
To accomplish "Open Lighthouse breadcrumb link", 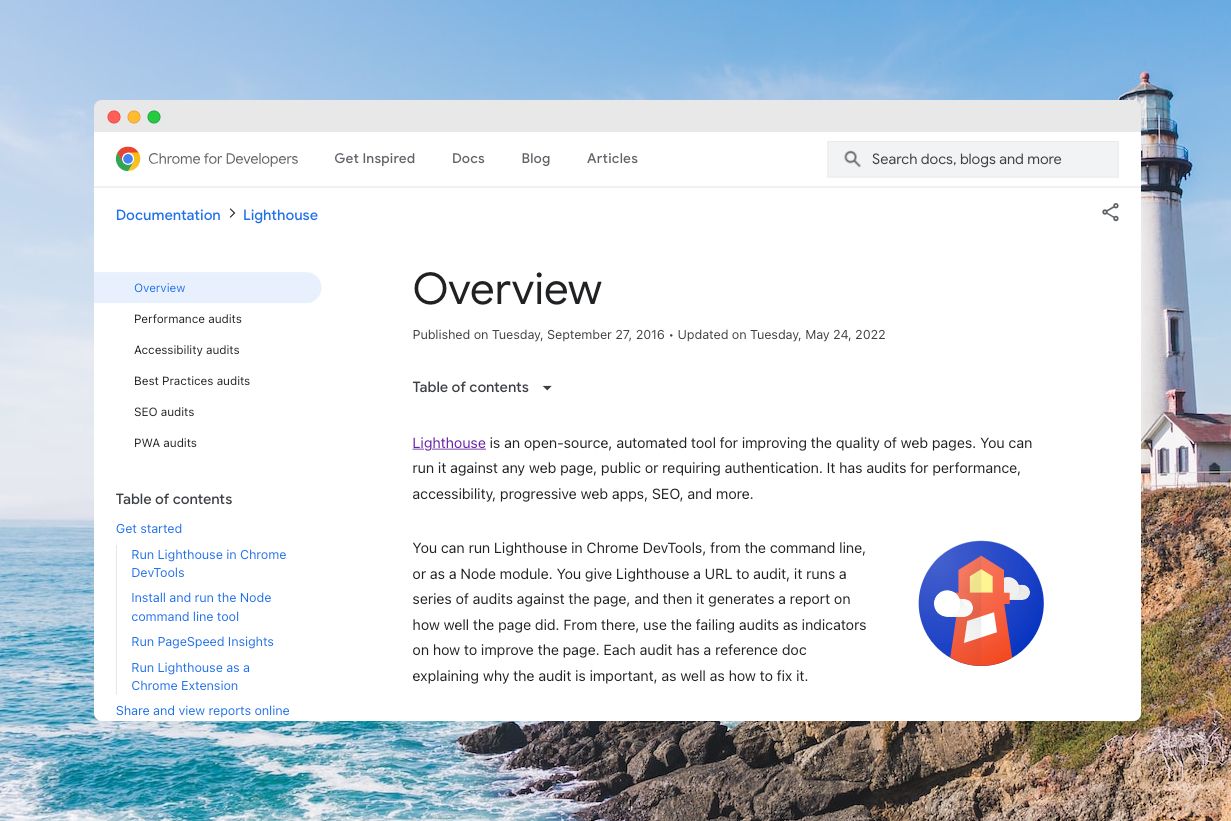I will (280, 215).
